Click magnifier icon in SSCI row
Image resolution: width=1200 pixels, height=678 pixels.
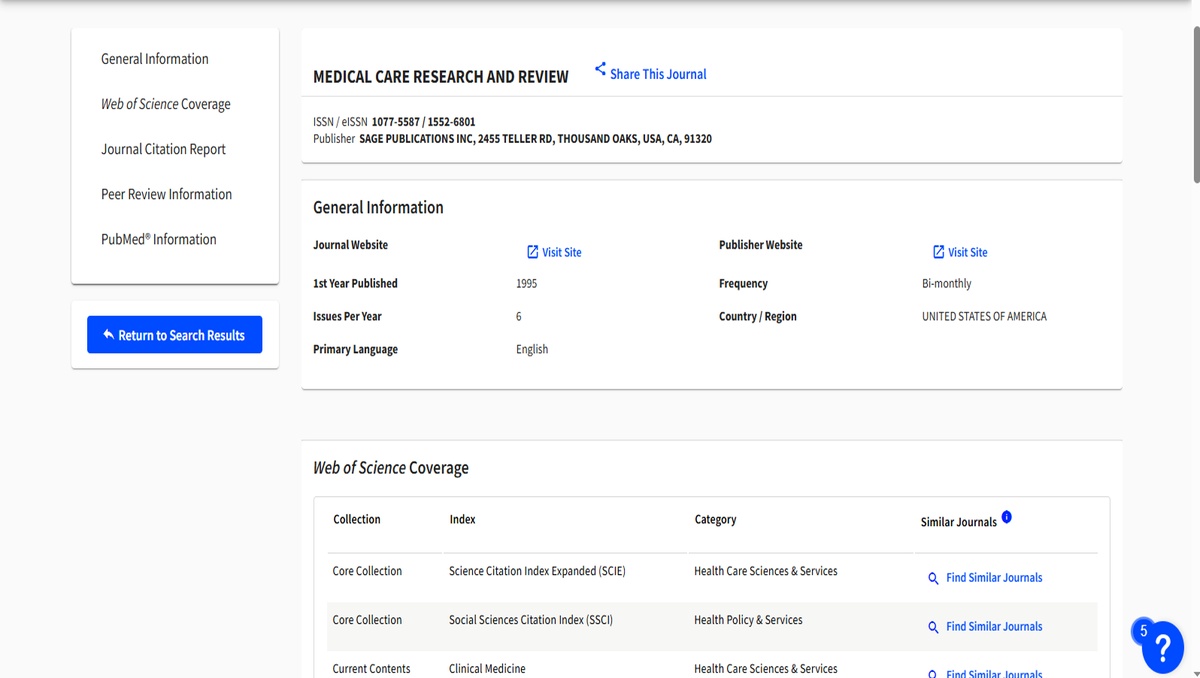click(933, 627)
